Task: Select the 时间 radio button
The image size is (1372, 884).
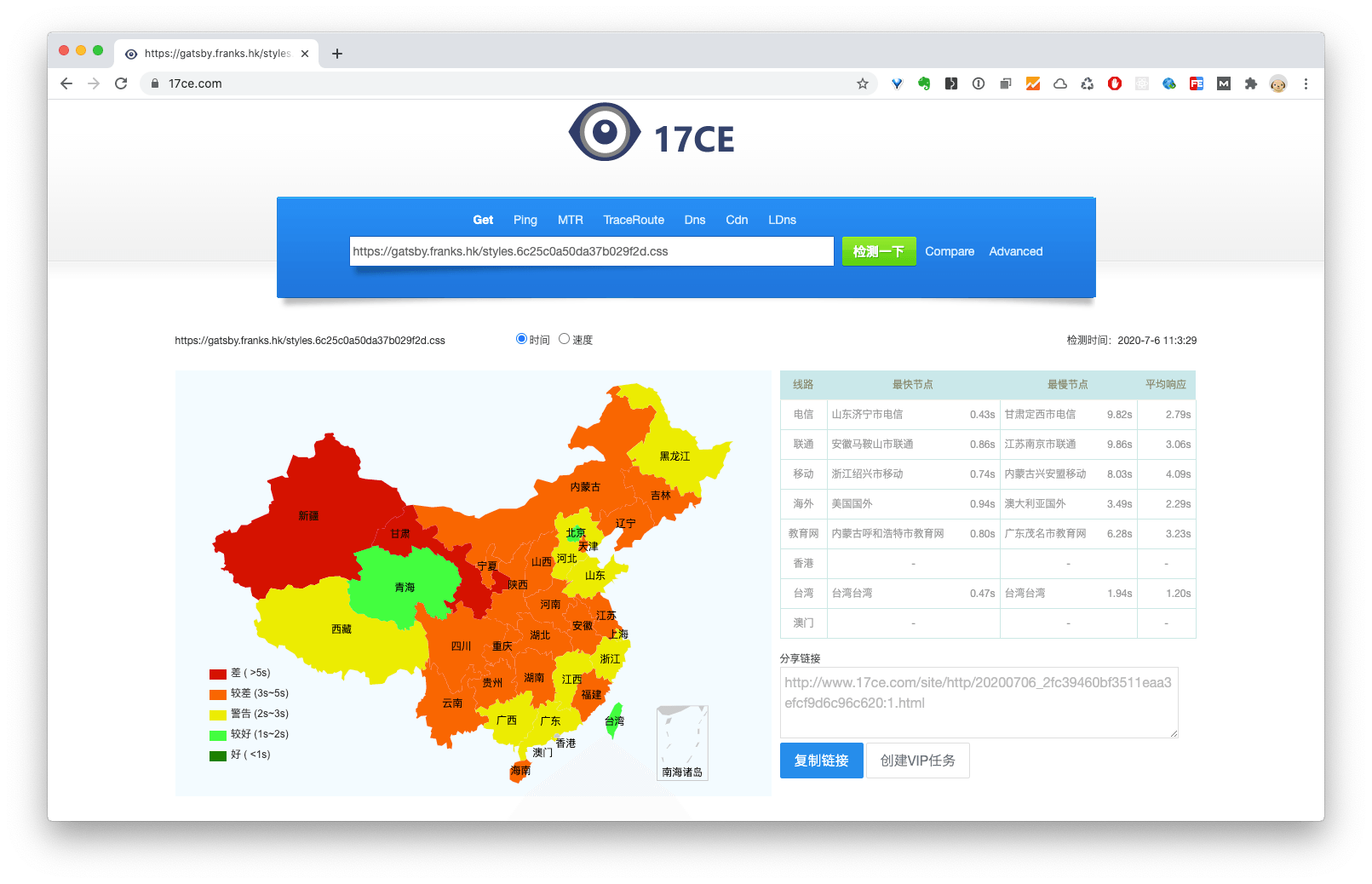Action: [x=520, y=338]
